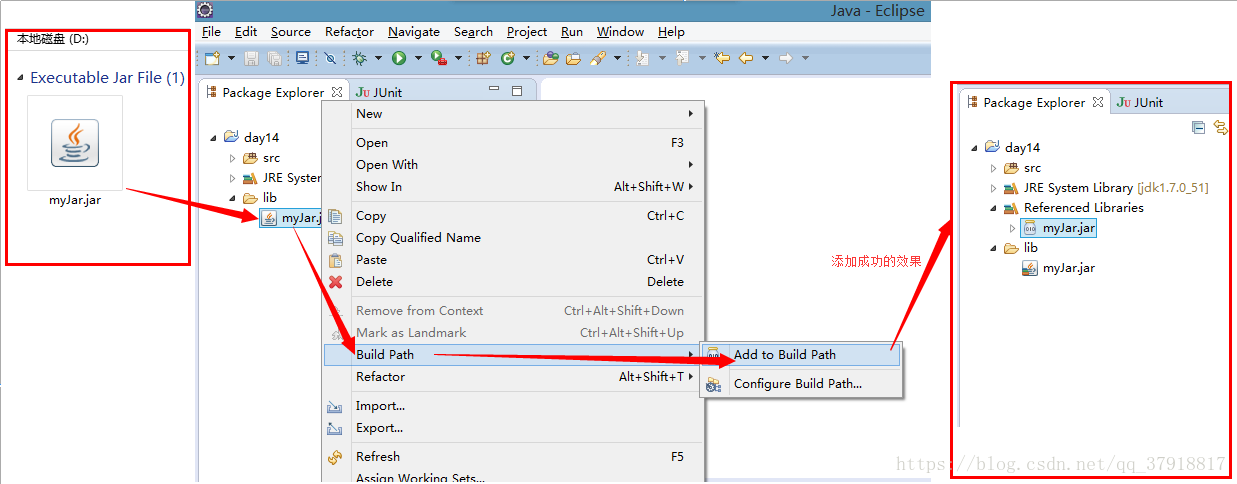
Task: Open the Source menu
Action: pyautogui.click(x=291, y=32)
